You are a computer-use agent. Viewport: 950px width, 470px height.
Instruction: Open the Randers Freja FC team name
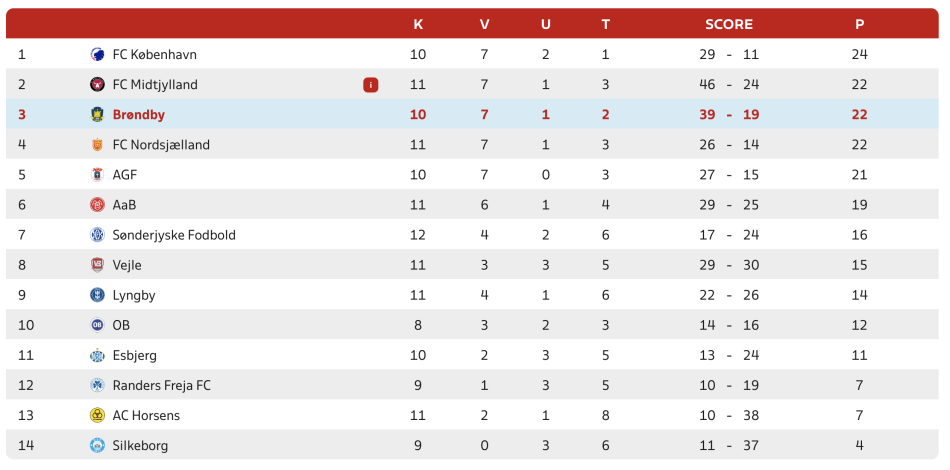[x=162, y=385]
